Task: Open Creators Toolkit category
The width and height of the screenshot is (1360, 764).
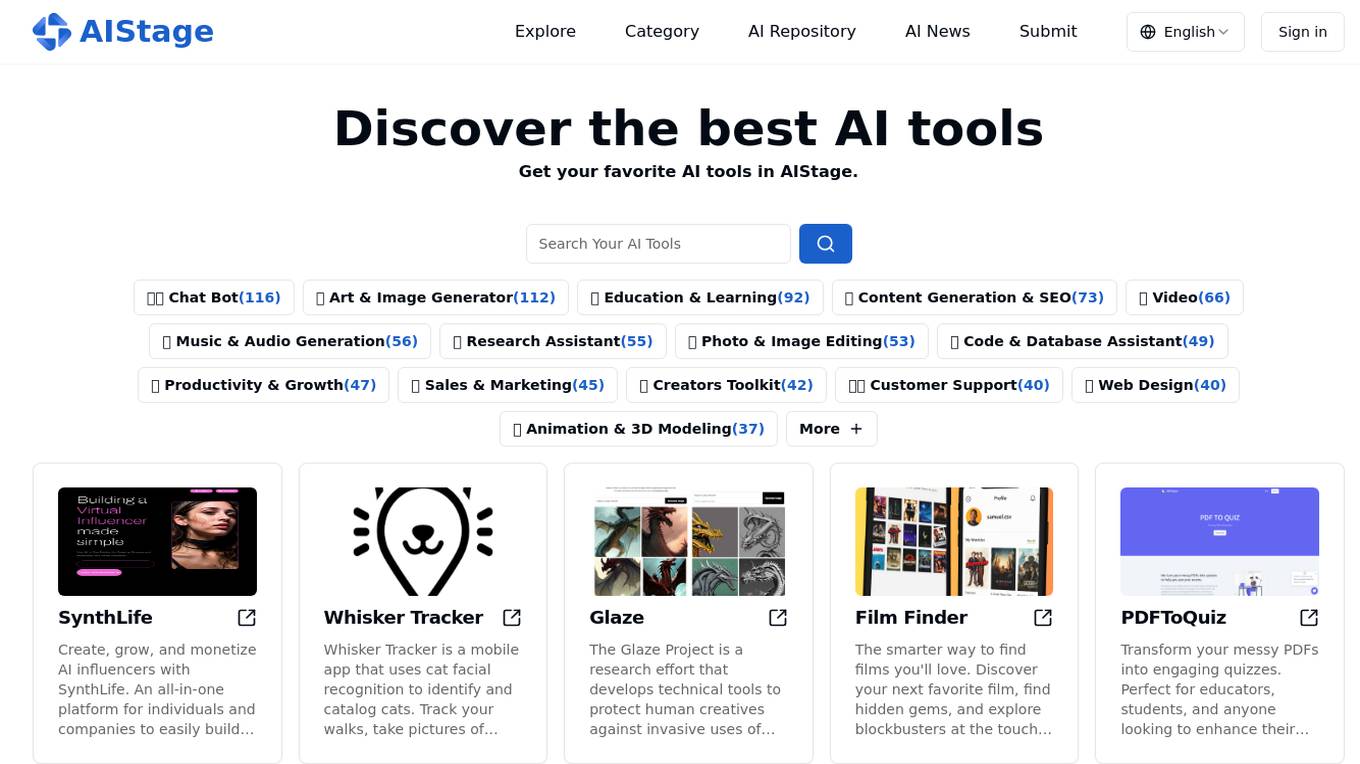Action: click(726, 386)
